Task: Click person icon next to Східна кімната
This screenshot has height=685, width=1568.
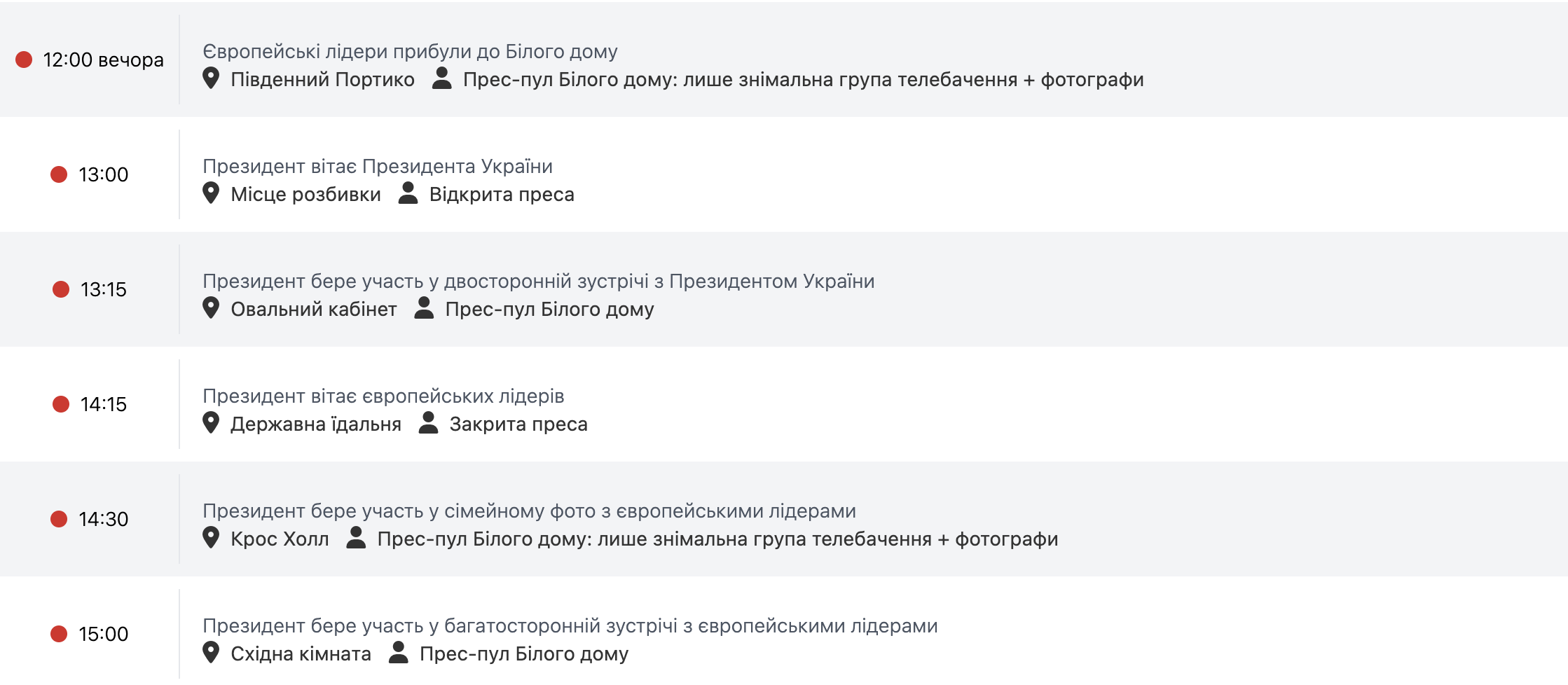Action: click(x=398, y=653)
